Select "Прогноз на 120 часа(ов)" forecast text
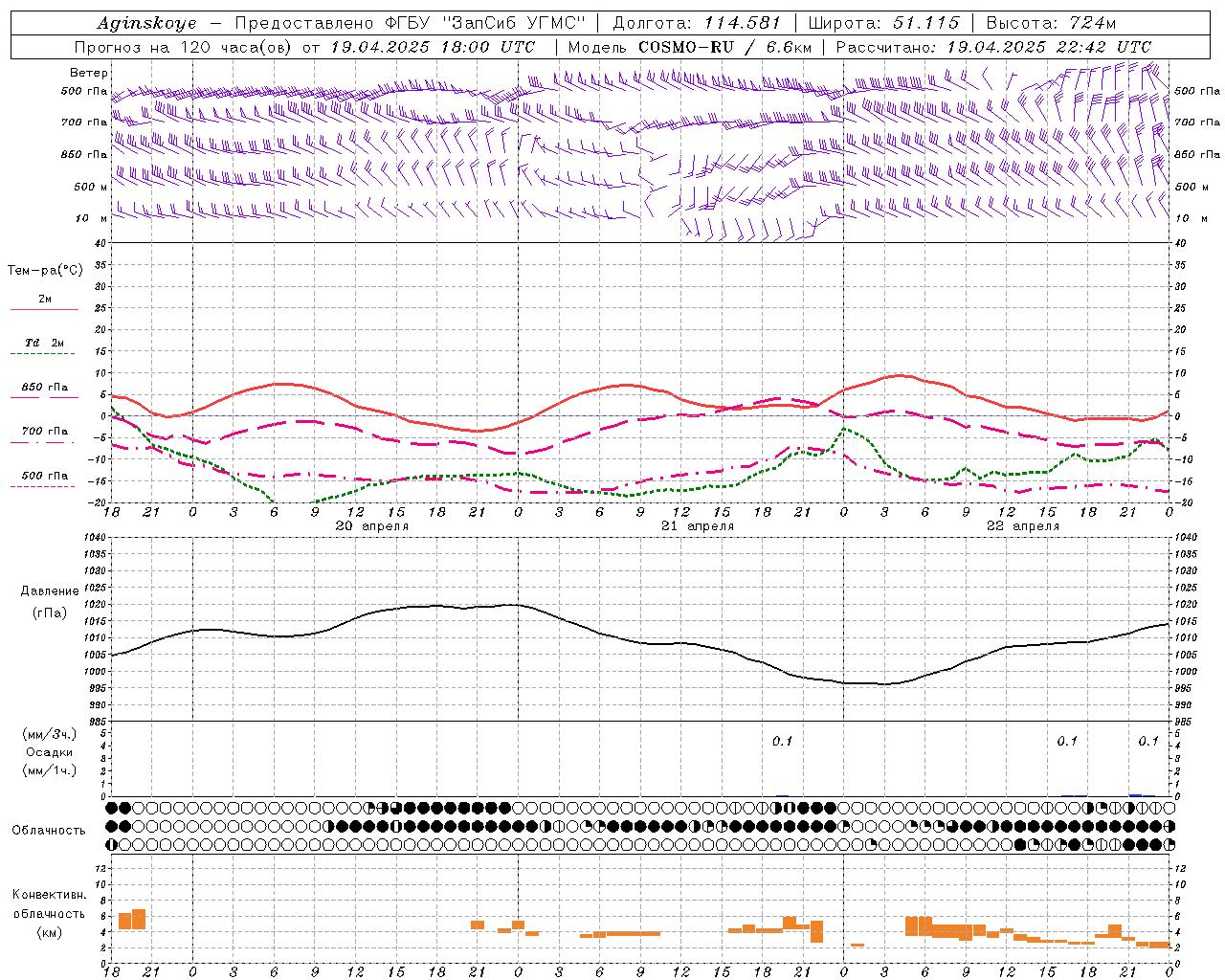 pos(184,47)
